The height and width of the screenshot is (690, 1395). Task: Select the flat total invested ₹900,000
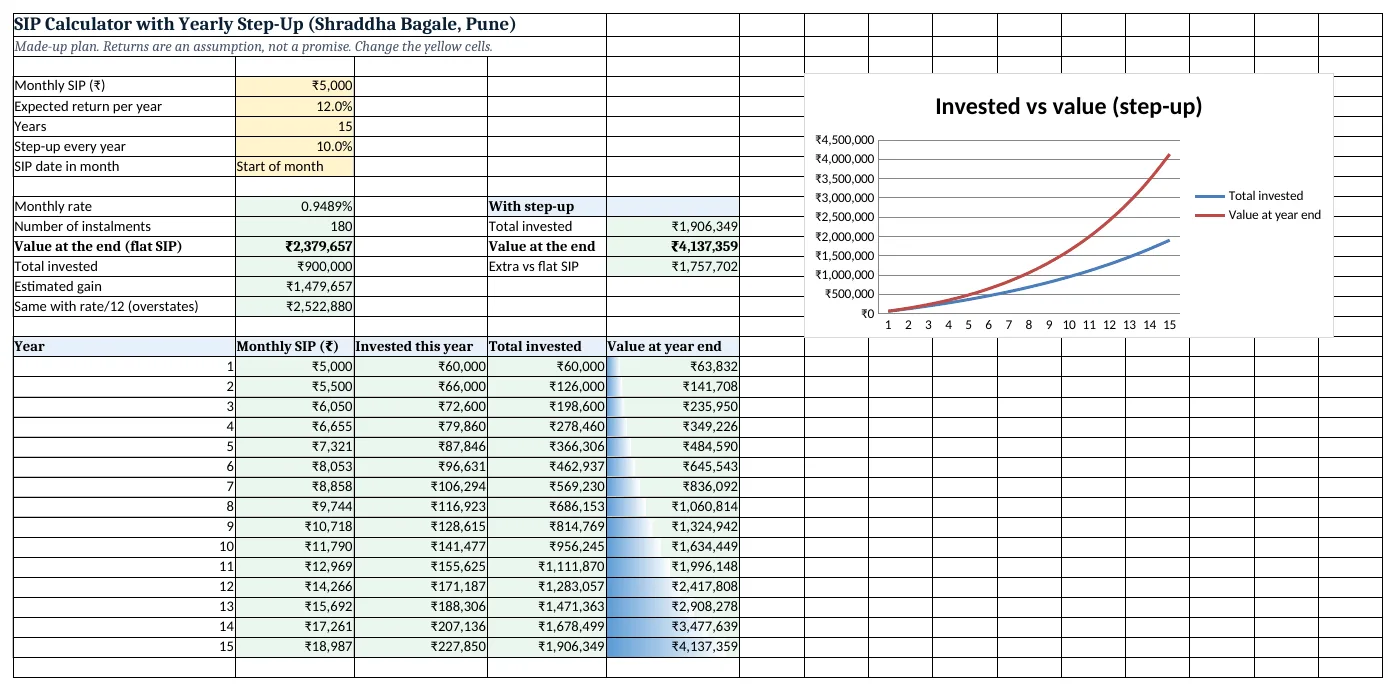294,267
